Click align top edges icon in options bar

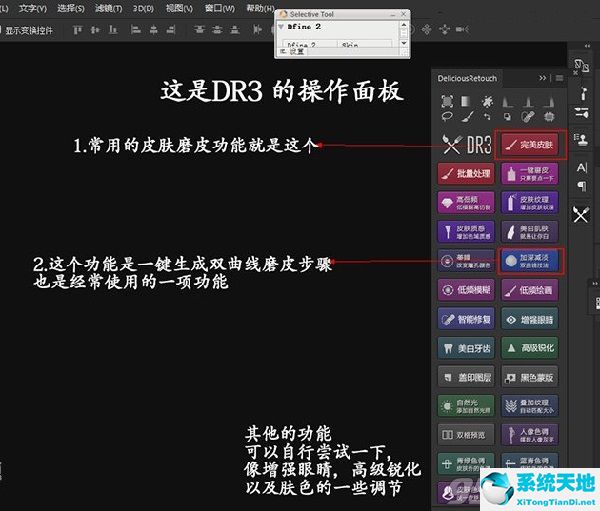coord(78,29)
